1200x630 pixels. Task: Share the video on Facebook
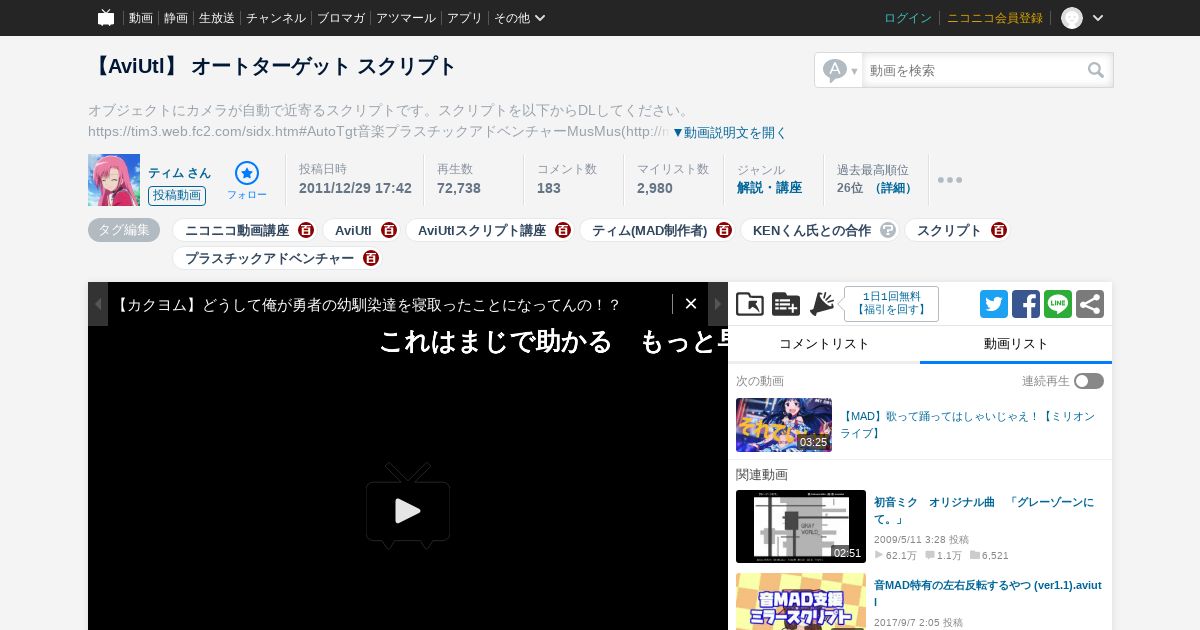[x=1026, y=304]
